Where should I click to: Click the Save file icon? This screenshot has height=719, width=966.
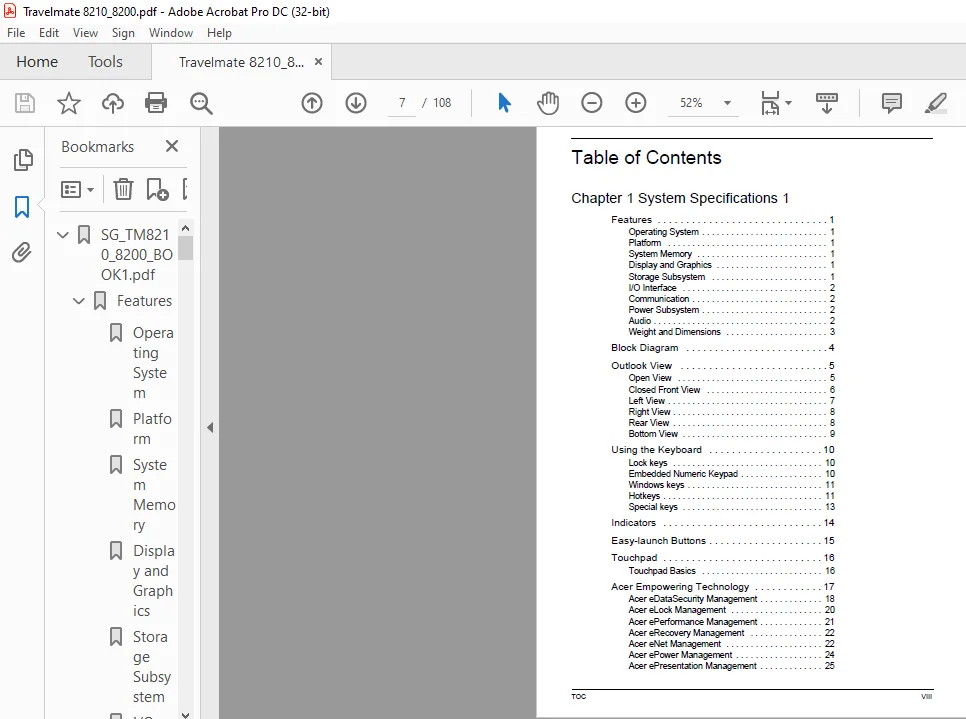pos(25,103)
